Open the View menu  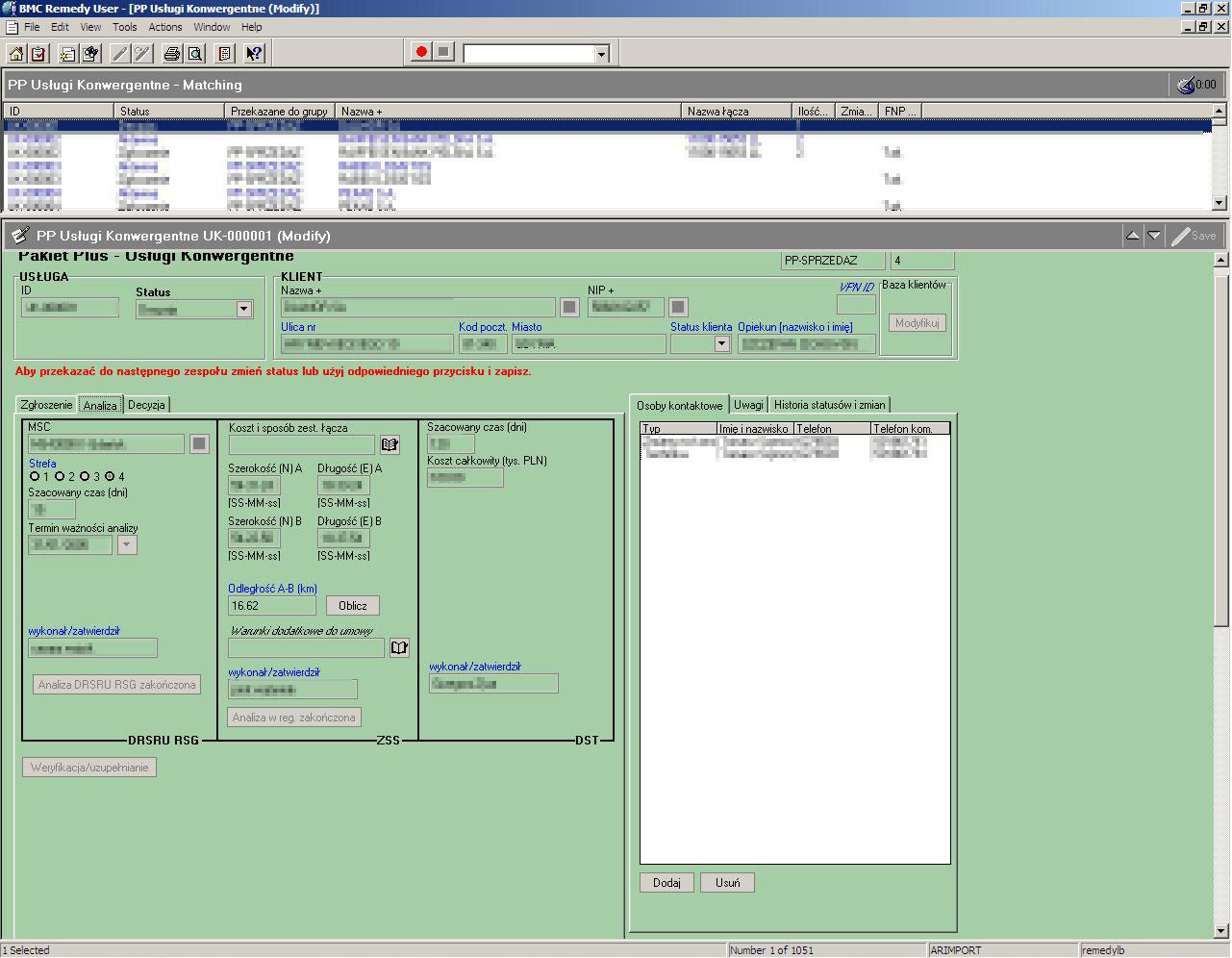click(90, 27)
